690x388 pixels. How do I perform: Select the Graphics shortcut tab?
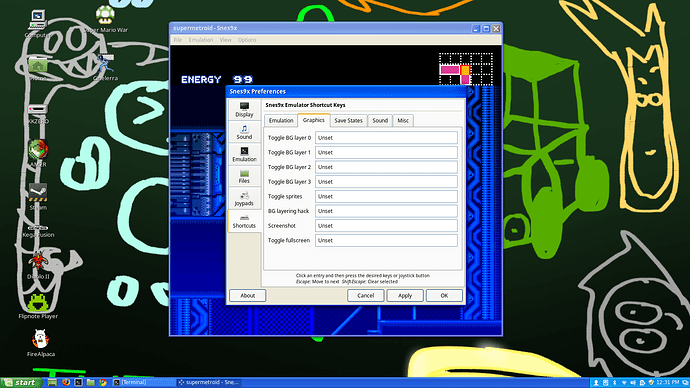click(314, 120)
